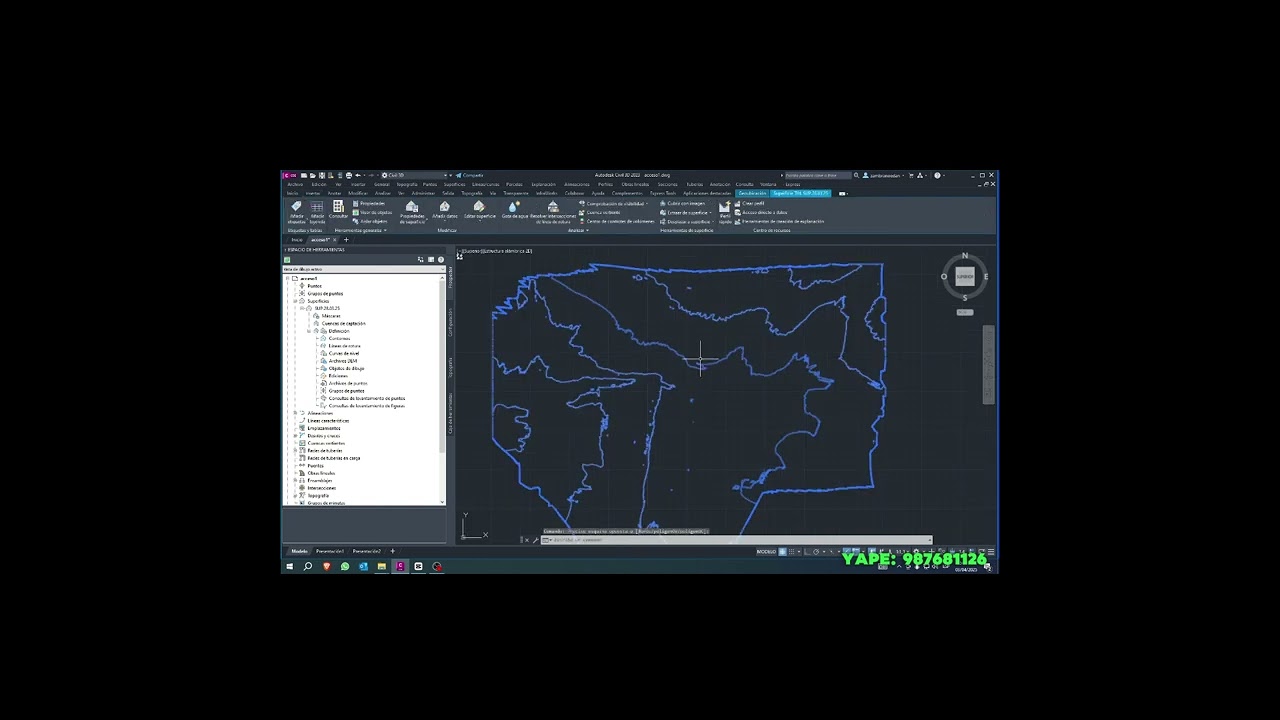Expand the Alineaciones tree node
This screenshot has height=720, width=1280.
[x=295, y=412]
